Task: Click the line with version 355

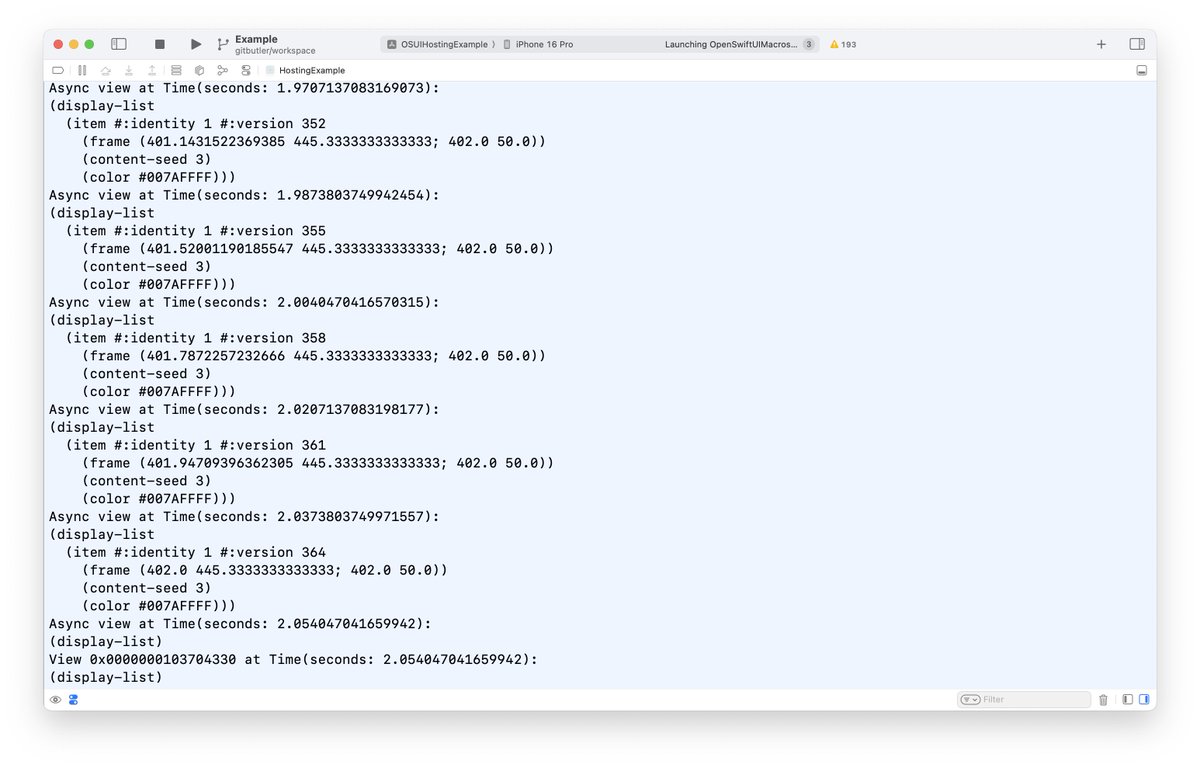Action: coord(196,231)
